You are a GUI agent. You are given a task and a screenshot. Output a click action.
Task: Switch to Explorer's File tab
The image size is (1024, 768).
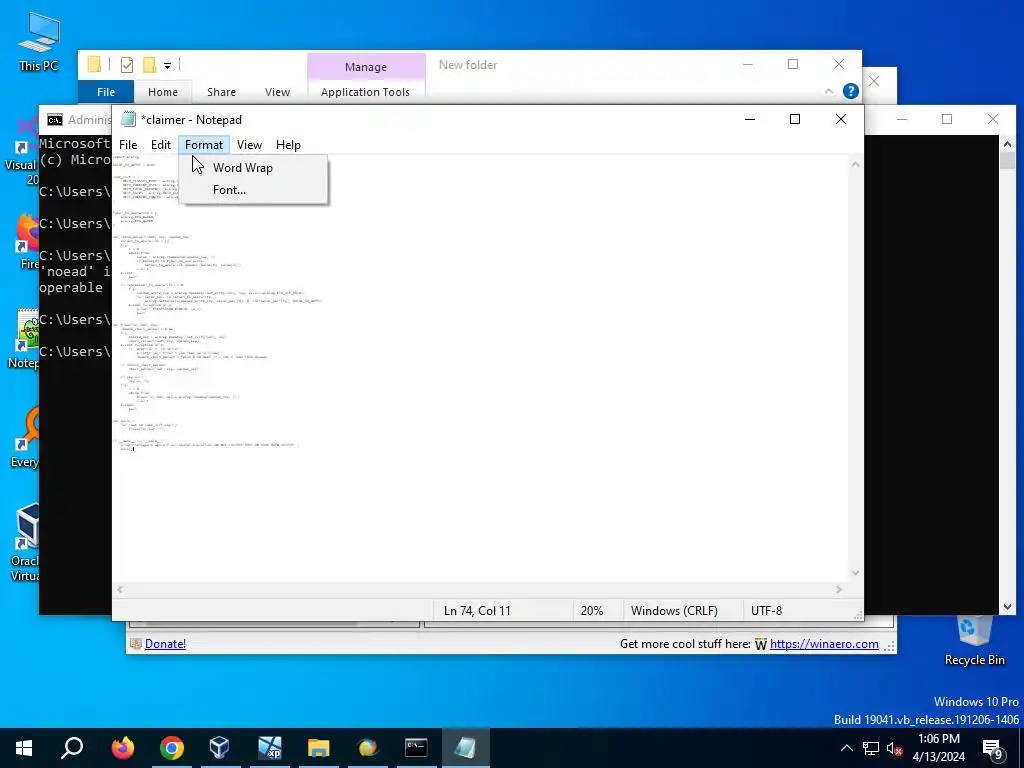click(106, 92)
